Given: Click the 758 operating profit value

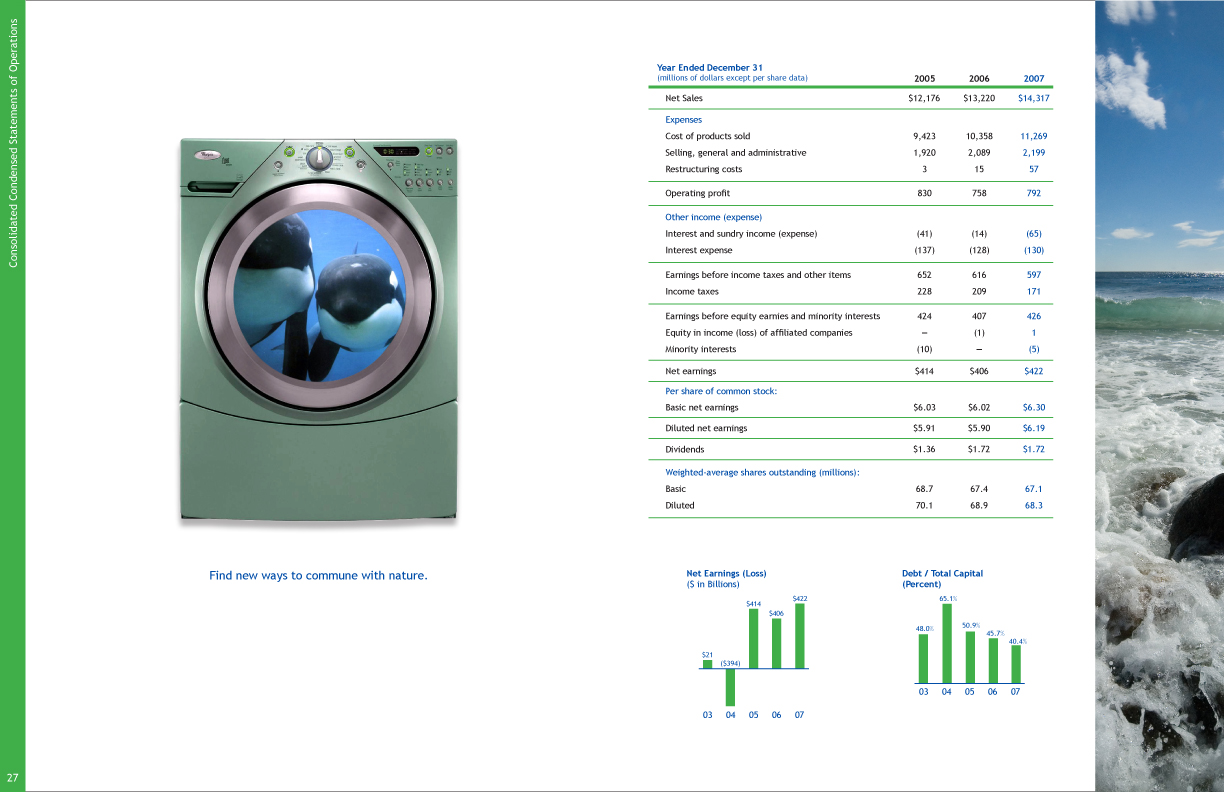Looking at the screenshot, I should [979, 193].
